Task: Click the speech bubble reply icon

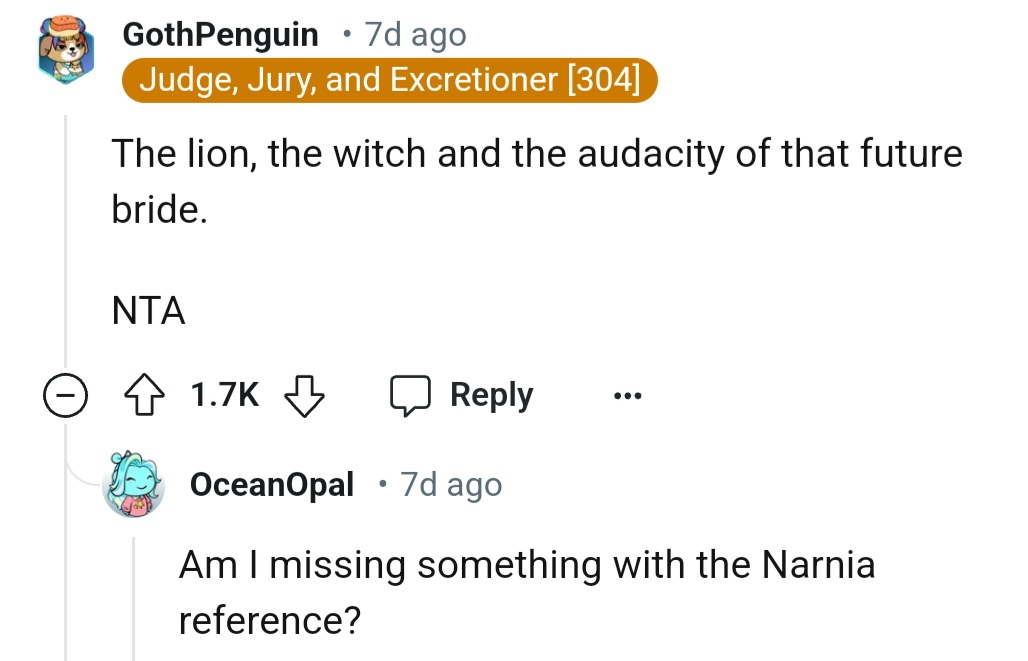Action: pyautogui.click(x=409, y=396)
